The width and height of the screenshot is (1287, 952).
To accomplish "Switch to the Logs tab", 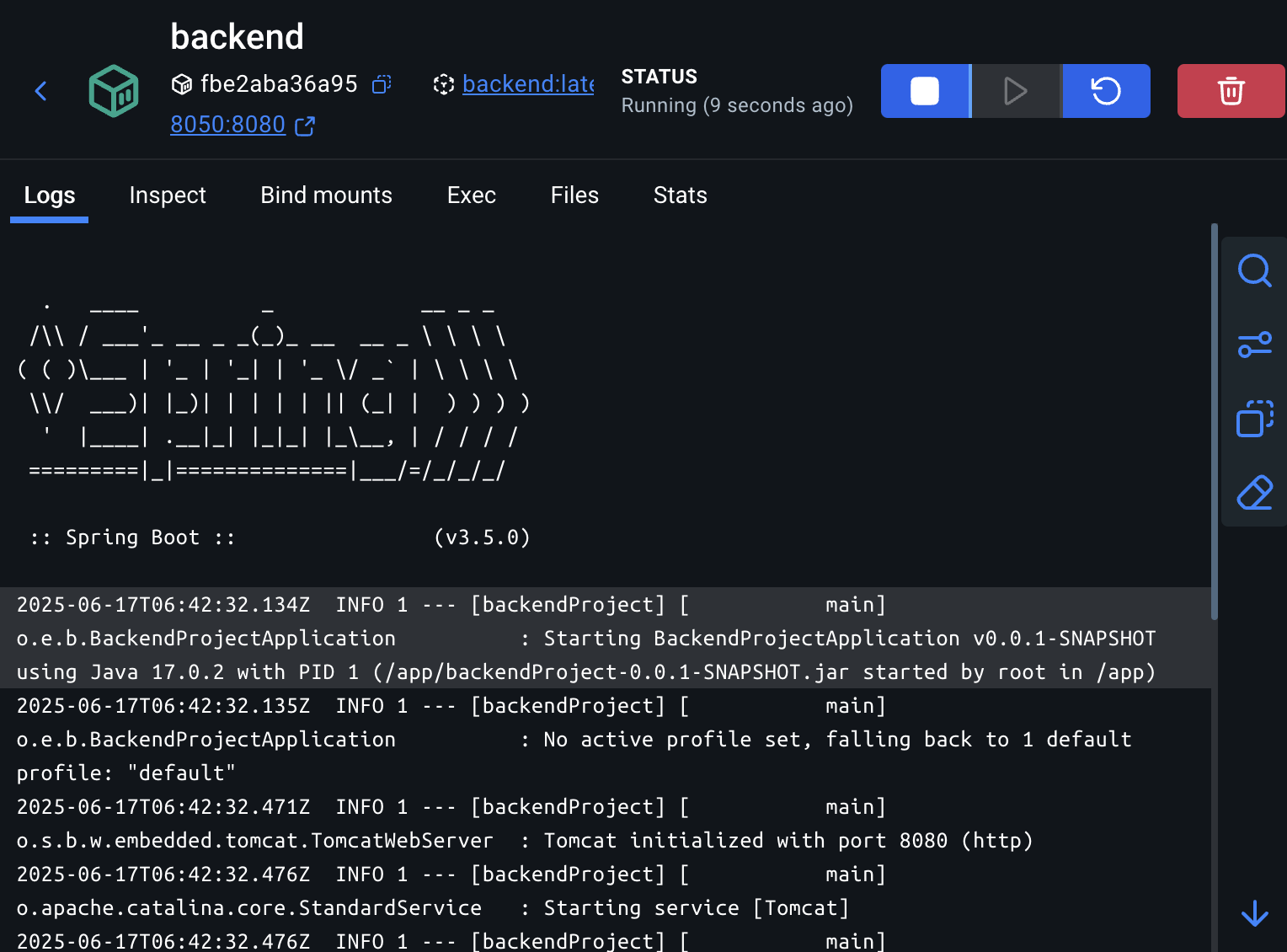I will 50,195.
